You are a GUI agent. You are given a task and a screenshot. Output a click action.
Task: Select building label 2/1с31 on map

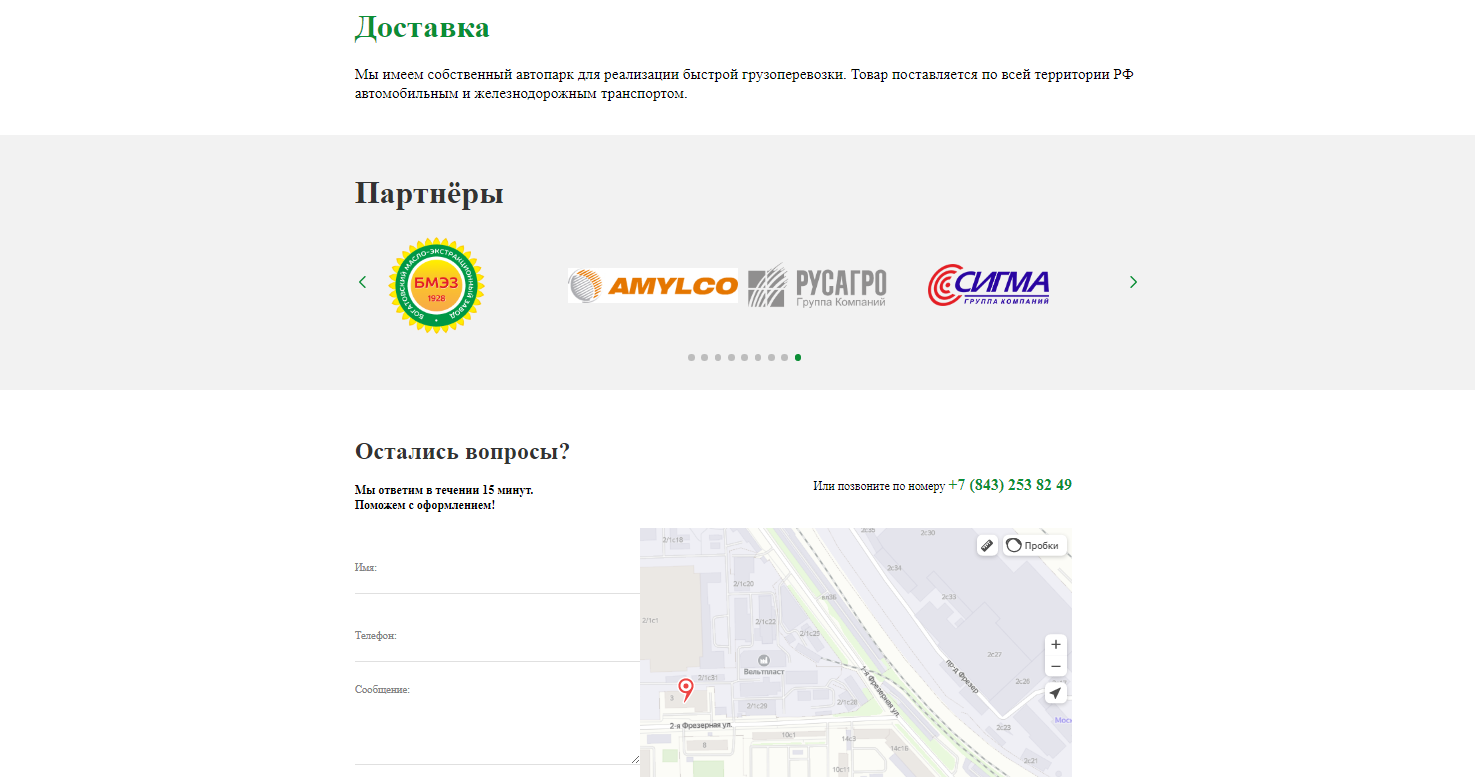click(x=708, y=678)
